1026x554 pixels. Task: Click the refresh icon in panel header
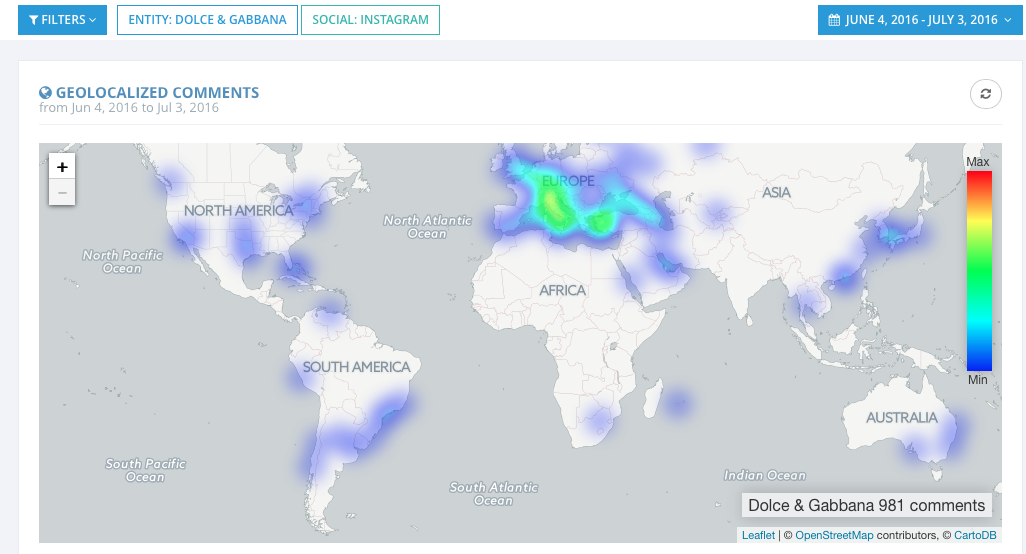(x=985, y=94)
